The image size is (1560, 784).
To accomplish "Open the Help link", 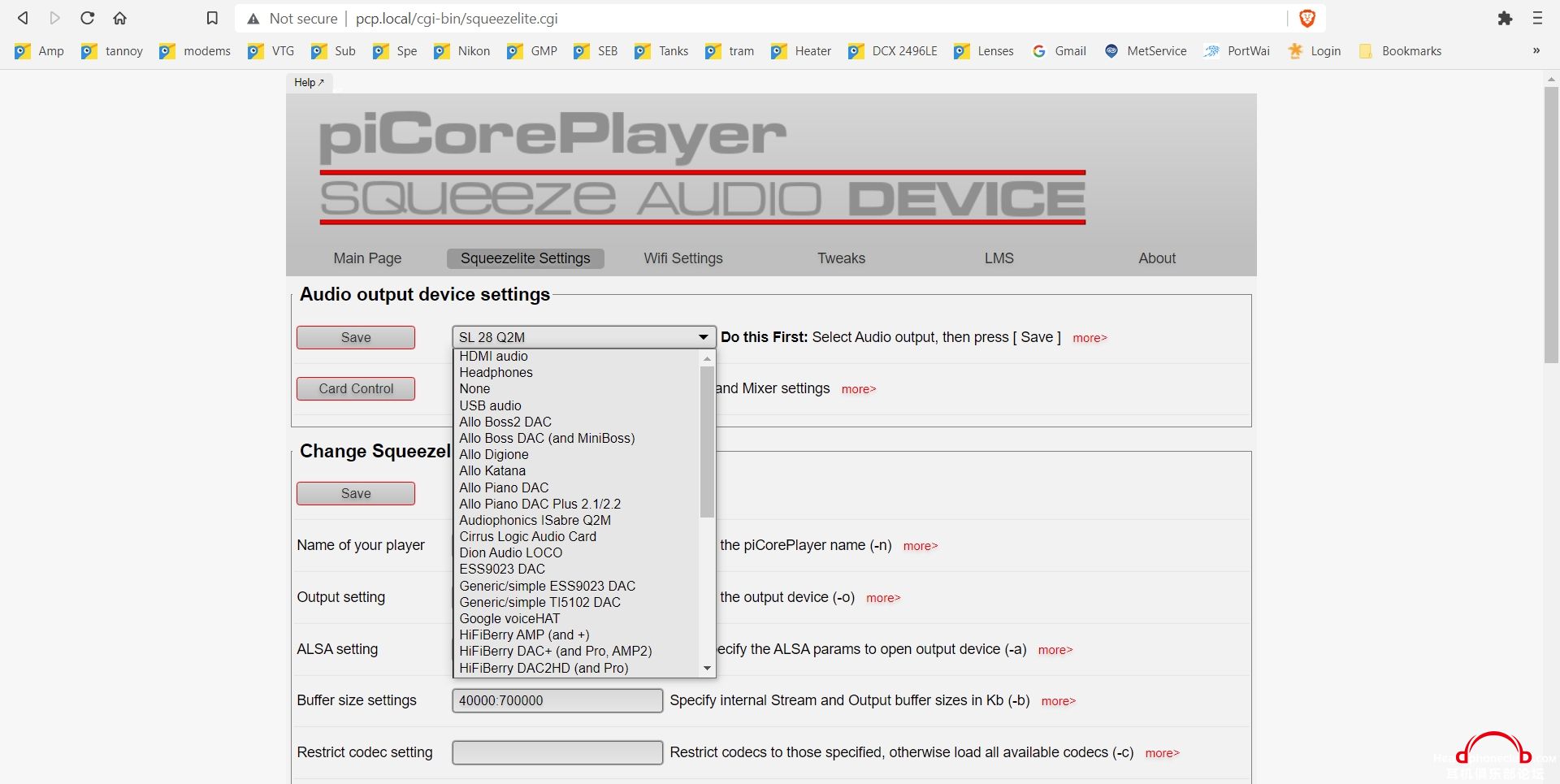I will point(309,83).
